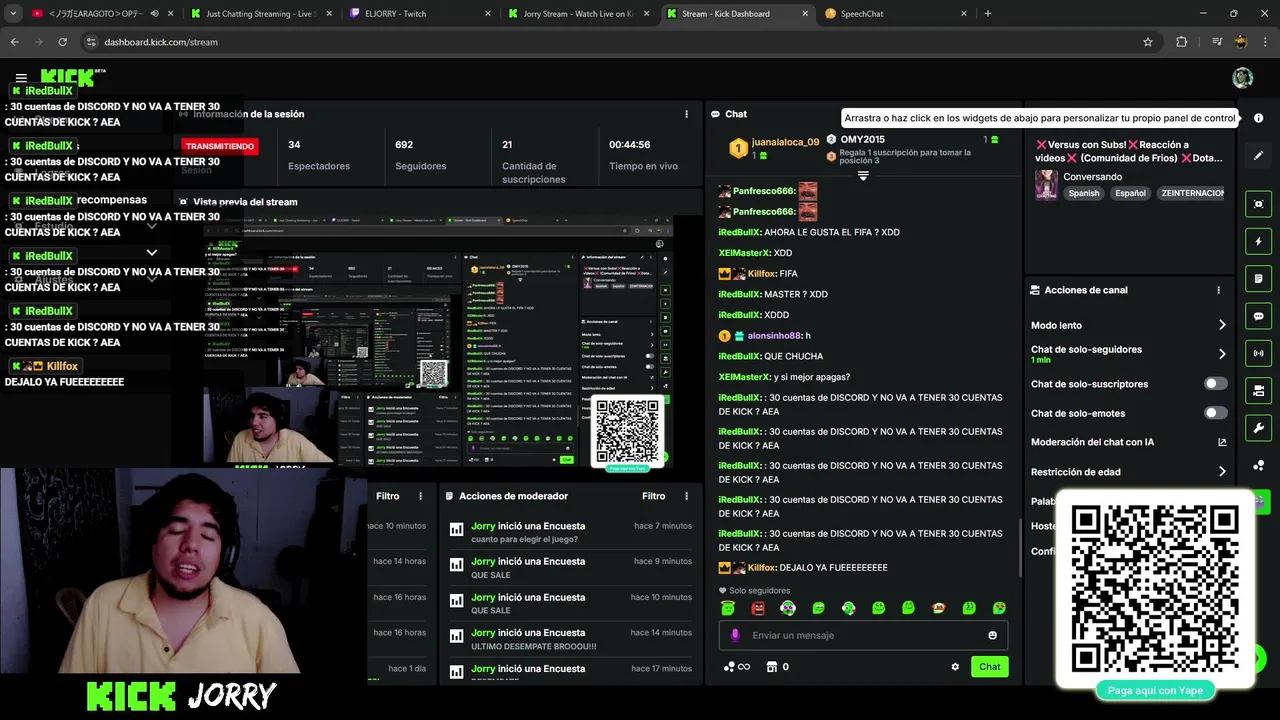
Task: Open options menu for Información de la sesión
Action: pos(686,114)
